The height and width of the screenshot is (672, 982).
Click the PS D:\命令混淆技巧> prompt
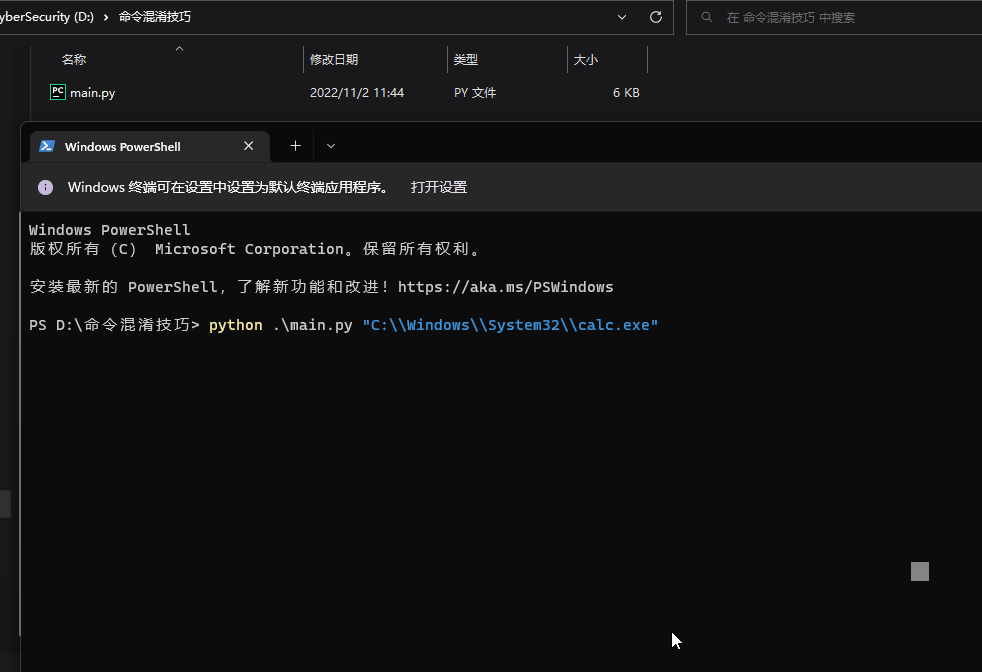pyautogui.click(x=114, y=325)
